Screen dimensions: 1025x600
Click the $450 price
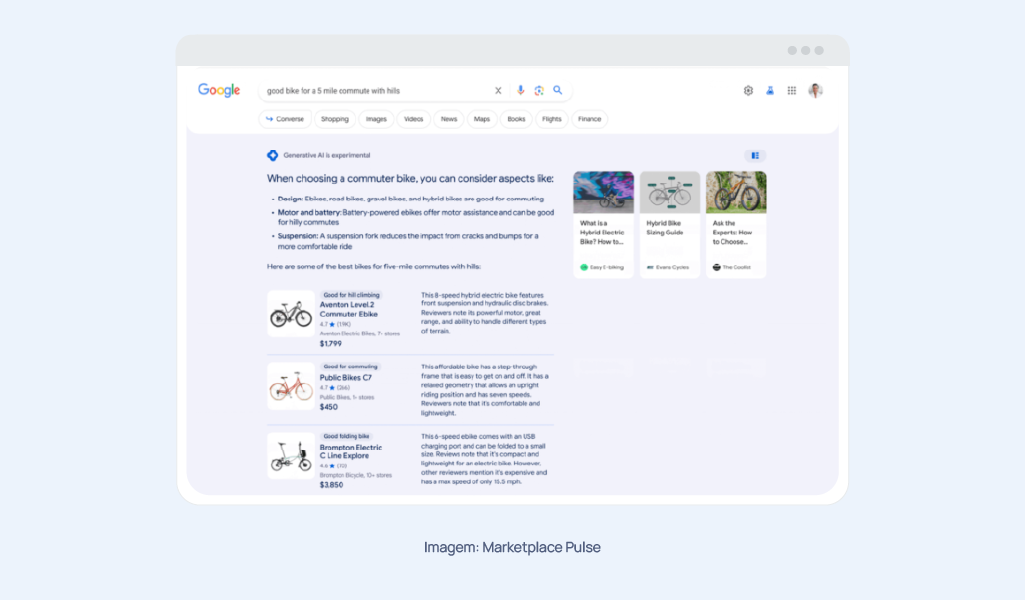(x=329, y=407)
